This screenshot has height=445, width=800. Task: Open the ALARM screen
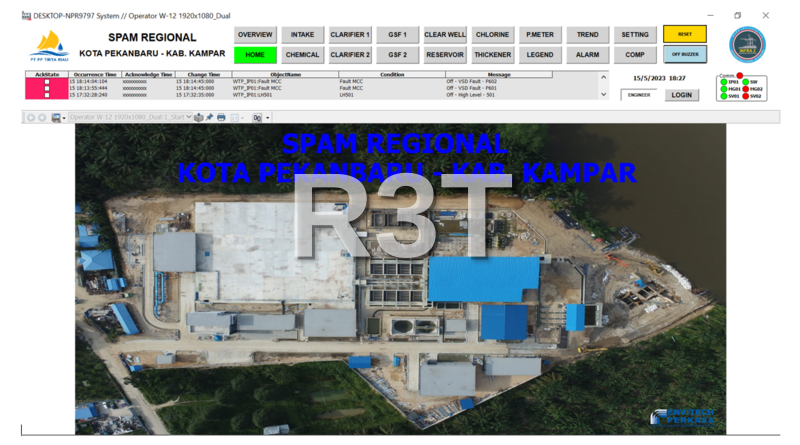pos(587,55)
